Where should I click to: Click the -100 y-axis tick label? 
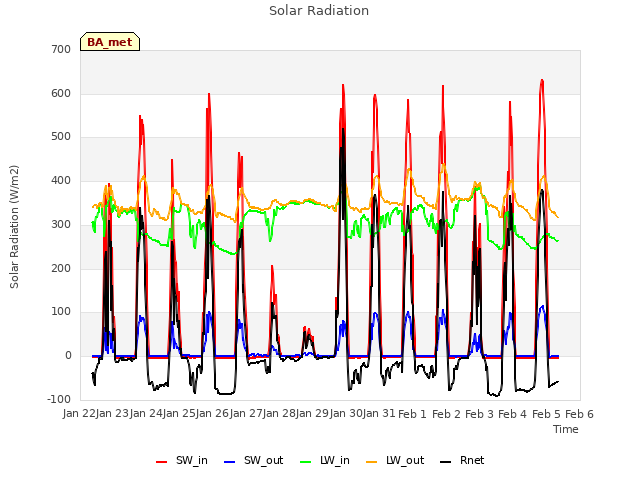(x=59, y=399)
